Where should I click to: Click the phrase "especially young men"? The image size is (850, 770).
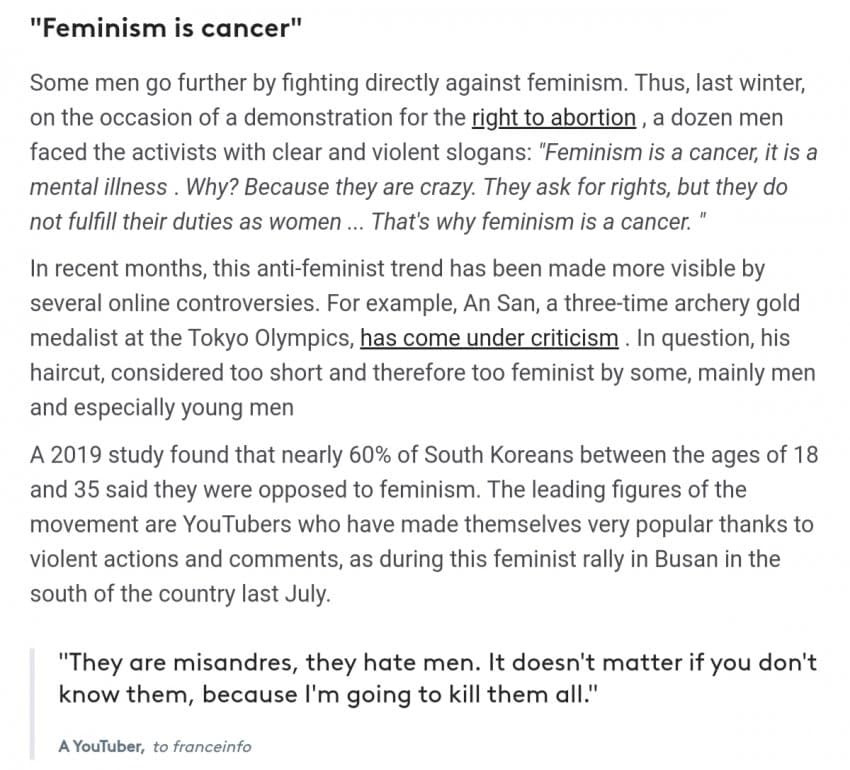click(184, 407)
